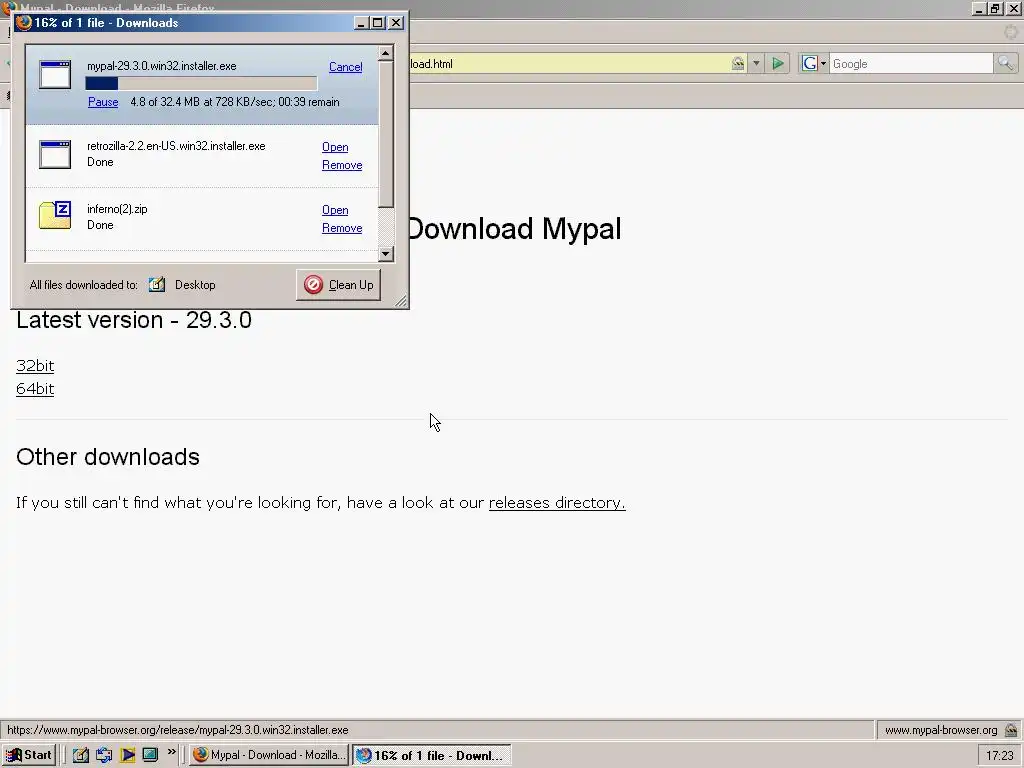
Task: Switch to Mypal - Download Mozilla taskbar button
Action: click(269, 755)
